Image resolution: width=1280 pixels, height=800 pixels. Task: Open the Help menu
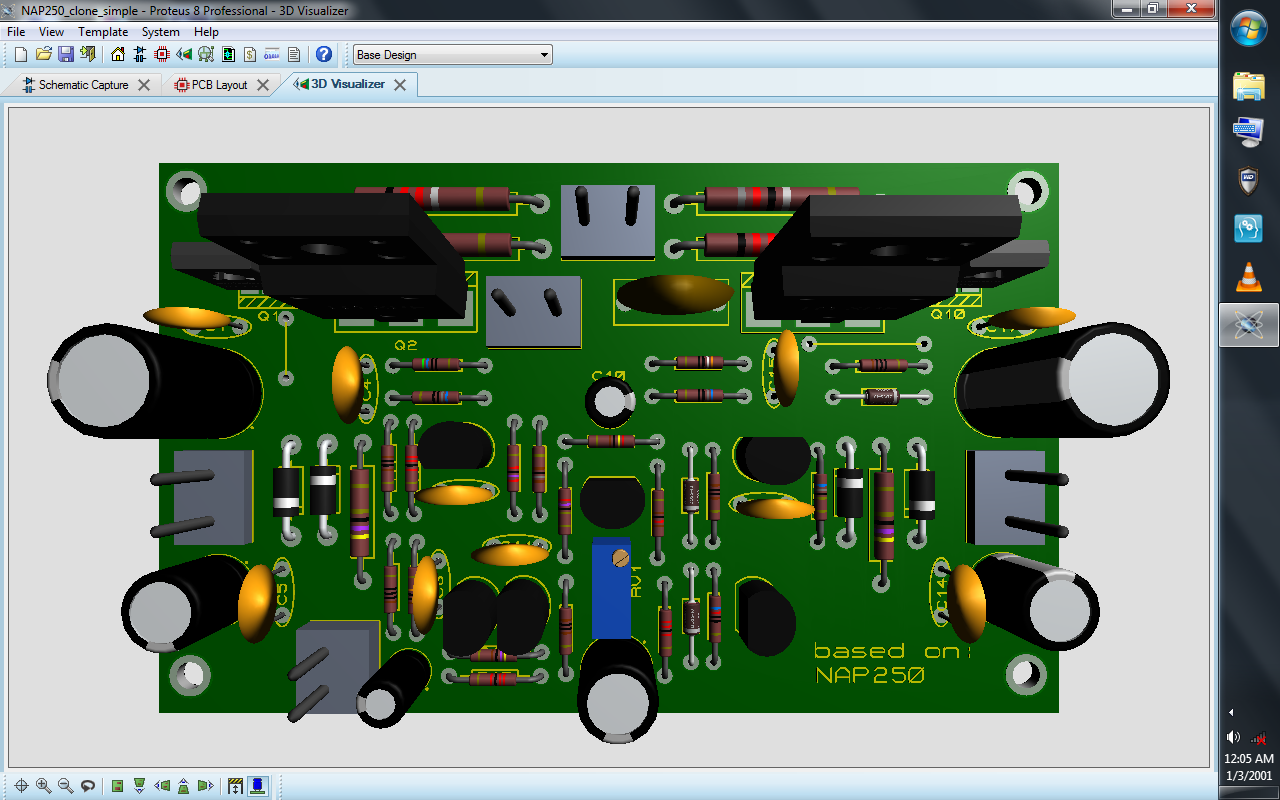206,32
